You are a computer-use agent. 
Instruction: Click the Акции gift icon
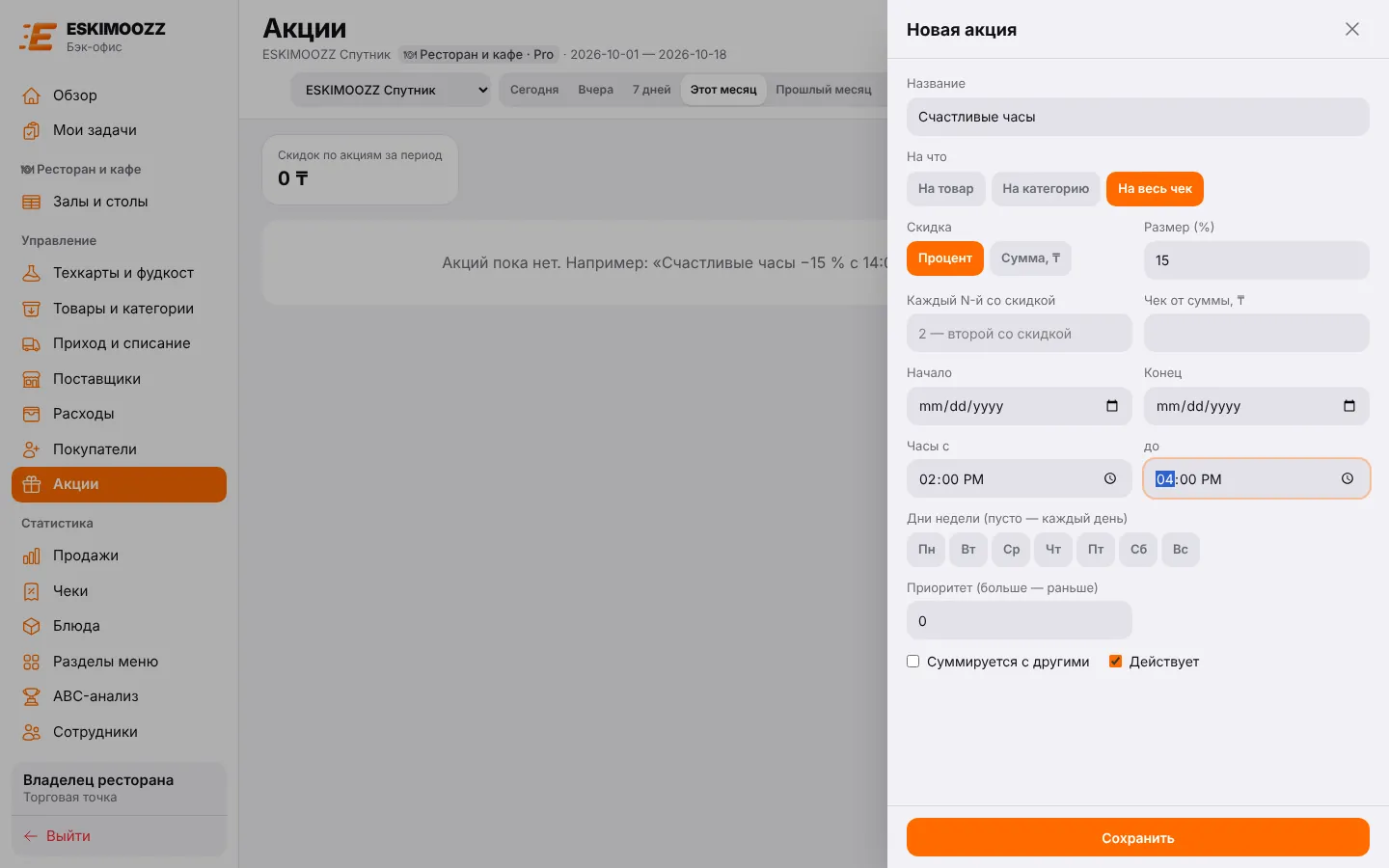(x=32, y=484)
